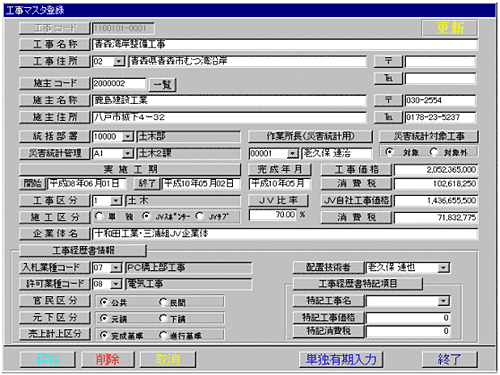Screen dimensions: 500x375
Task: Open the 一覧 list for owner code
Action: click(162, 85)
